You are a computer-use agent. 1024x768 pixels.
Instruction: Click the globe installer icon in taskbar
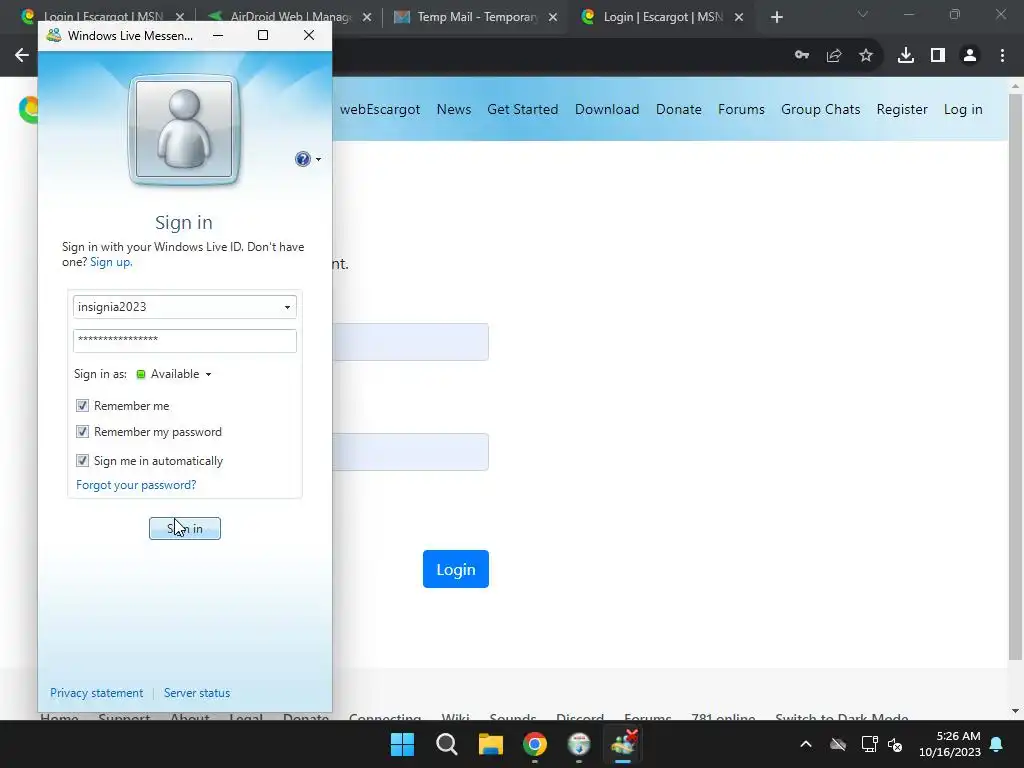[x=579, y=744]
